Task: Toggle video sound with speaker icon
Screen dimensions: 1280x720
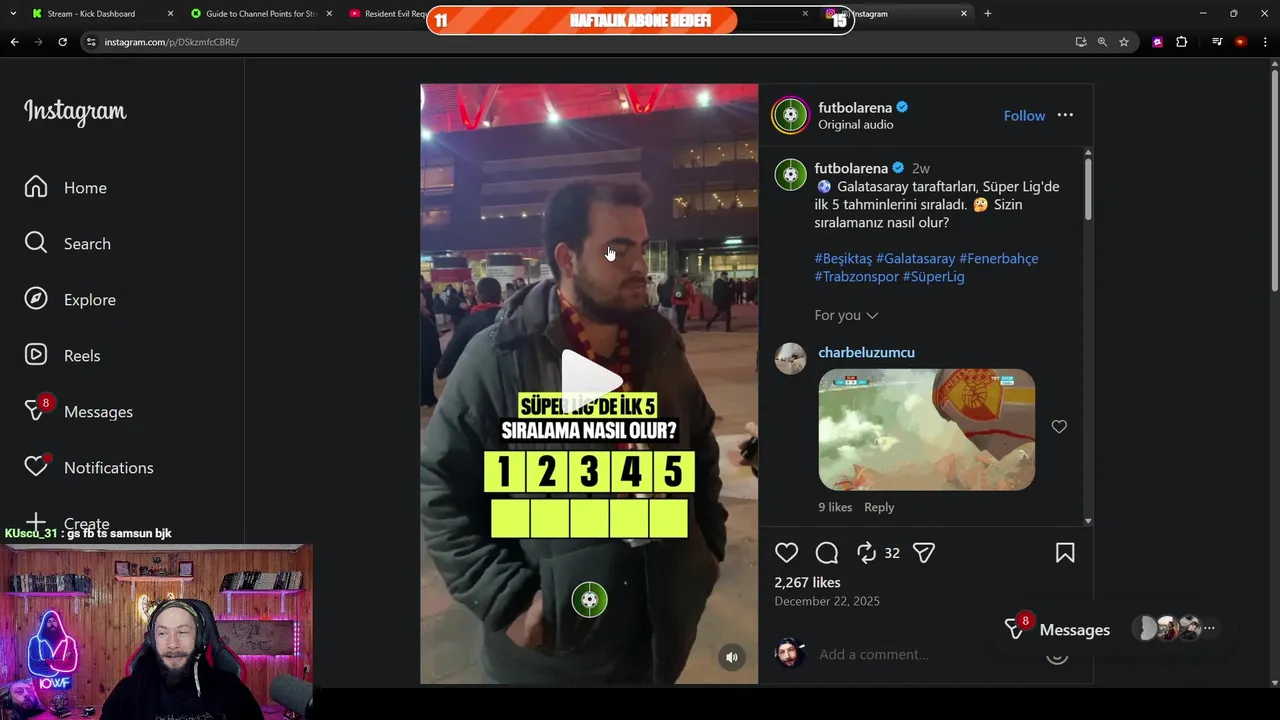Action: [x=732, y=657]
